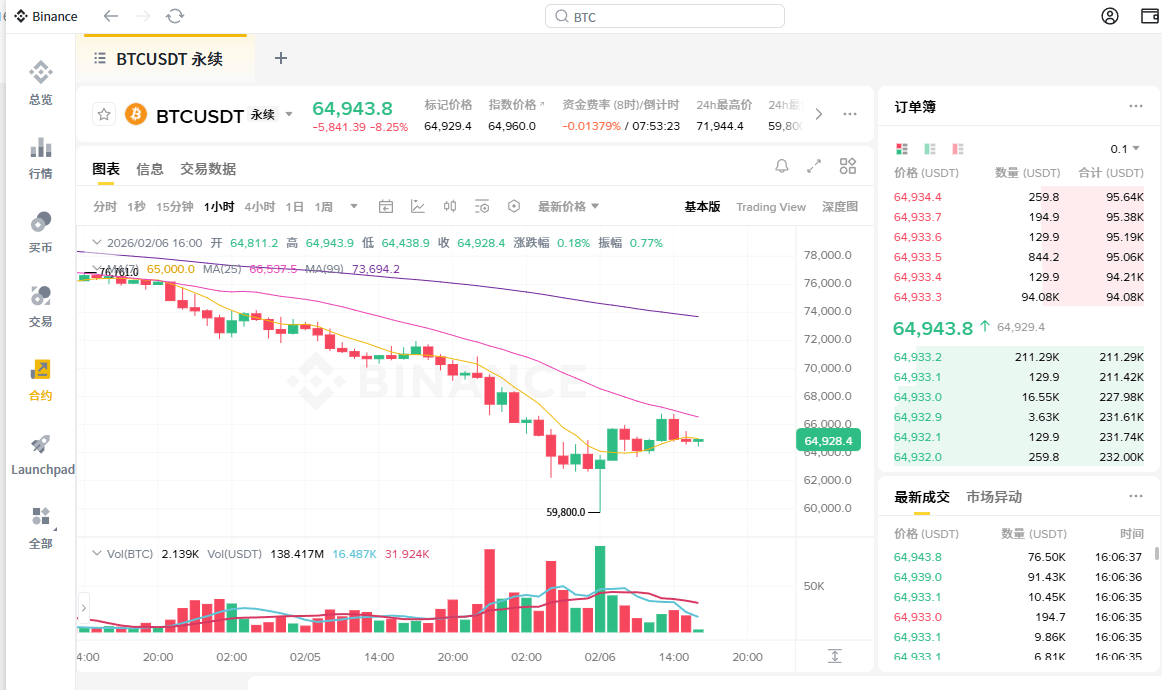Switch to the 交易数据 trading data tab

[208, 169]
